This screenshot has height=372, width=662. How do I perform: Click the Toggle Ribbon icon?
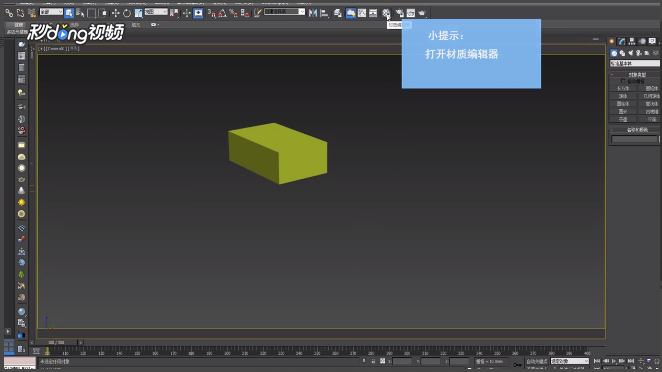(350, 13)
